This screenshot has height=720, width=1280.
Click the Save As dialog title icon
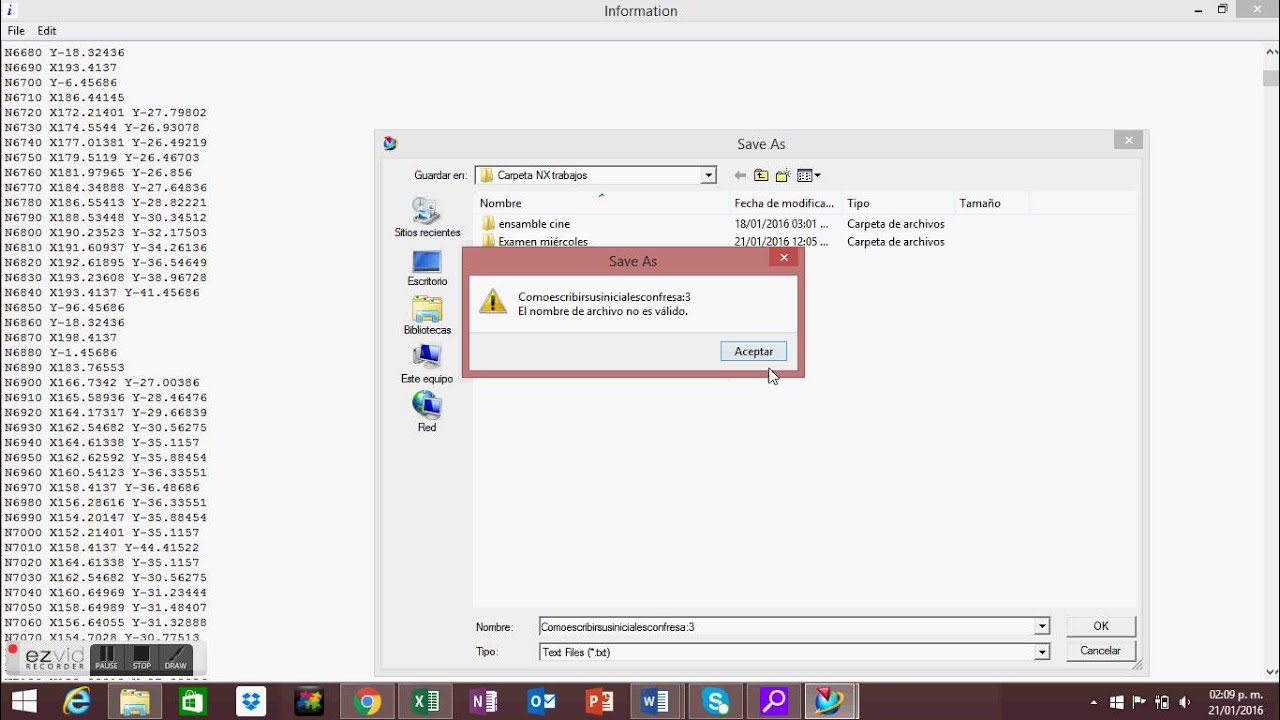pyautogui.click(x=390, y=143)
